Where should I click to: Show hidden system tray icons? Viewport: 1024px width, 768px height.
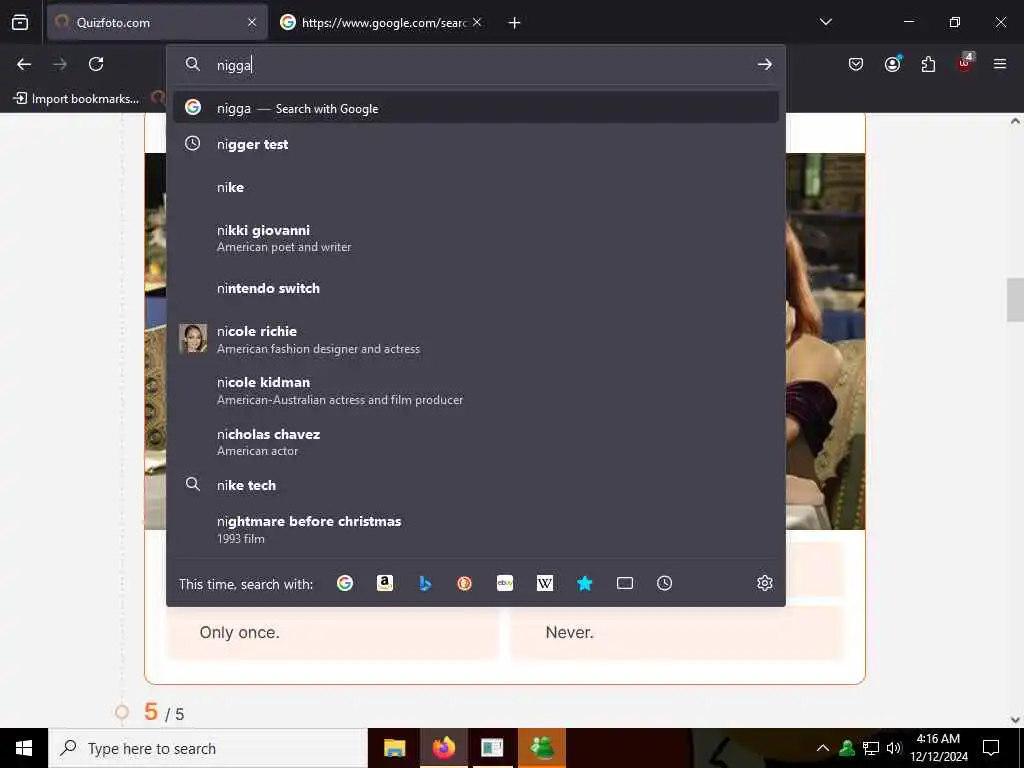click(x=823, y=748)
